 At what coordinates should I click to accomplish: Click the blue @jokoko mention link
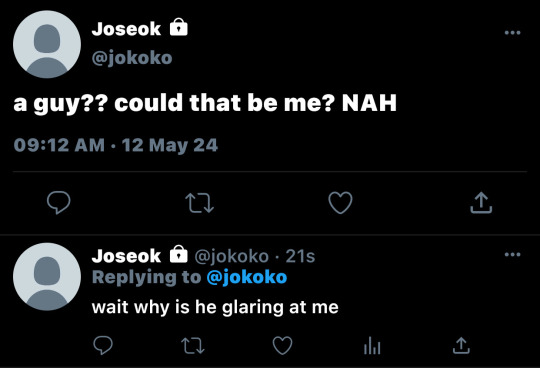tap(247, 277)
